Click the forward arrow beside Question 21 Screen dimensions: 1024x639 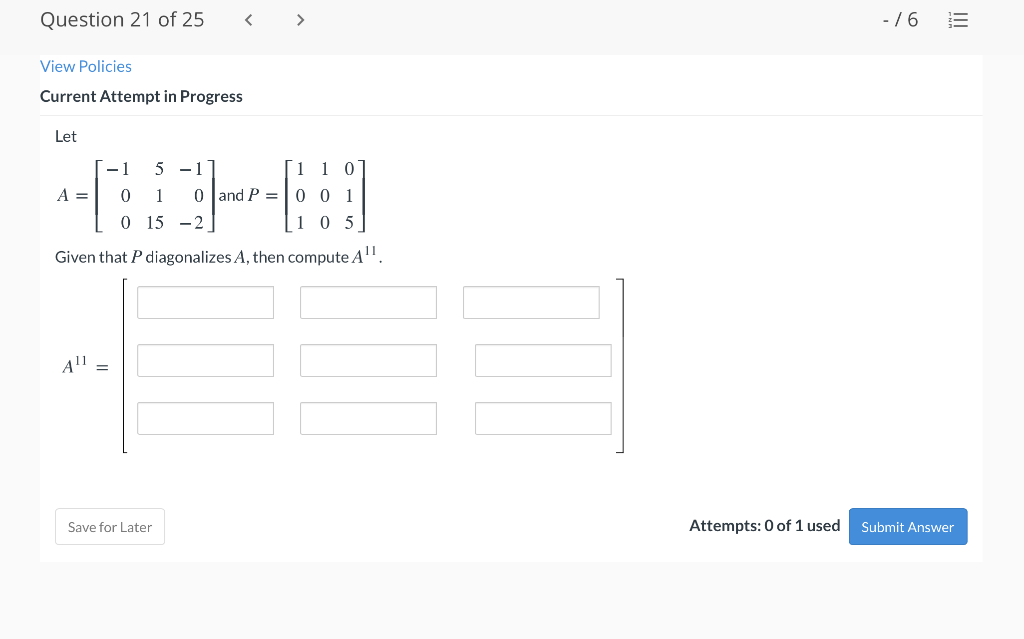[x=300, y=19]
